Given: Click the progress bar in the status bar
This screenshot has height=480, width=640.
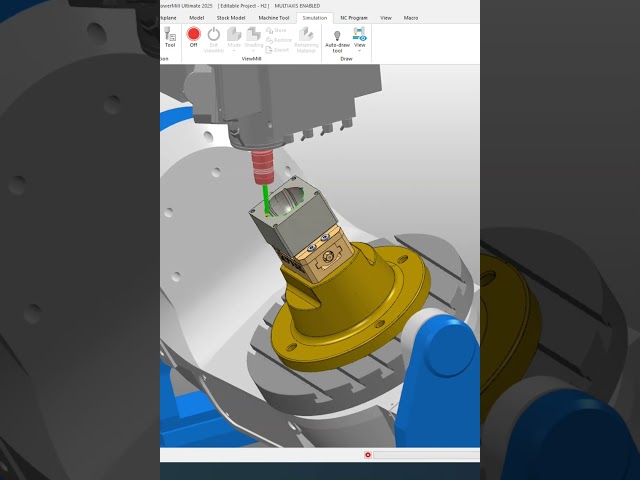Looking at the screenshot, I should (427, 455).
